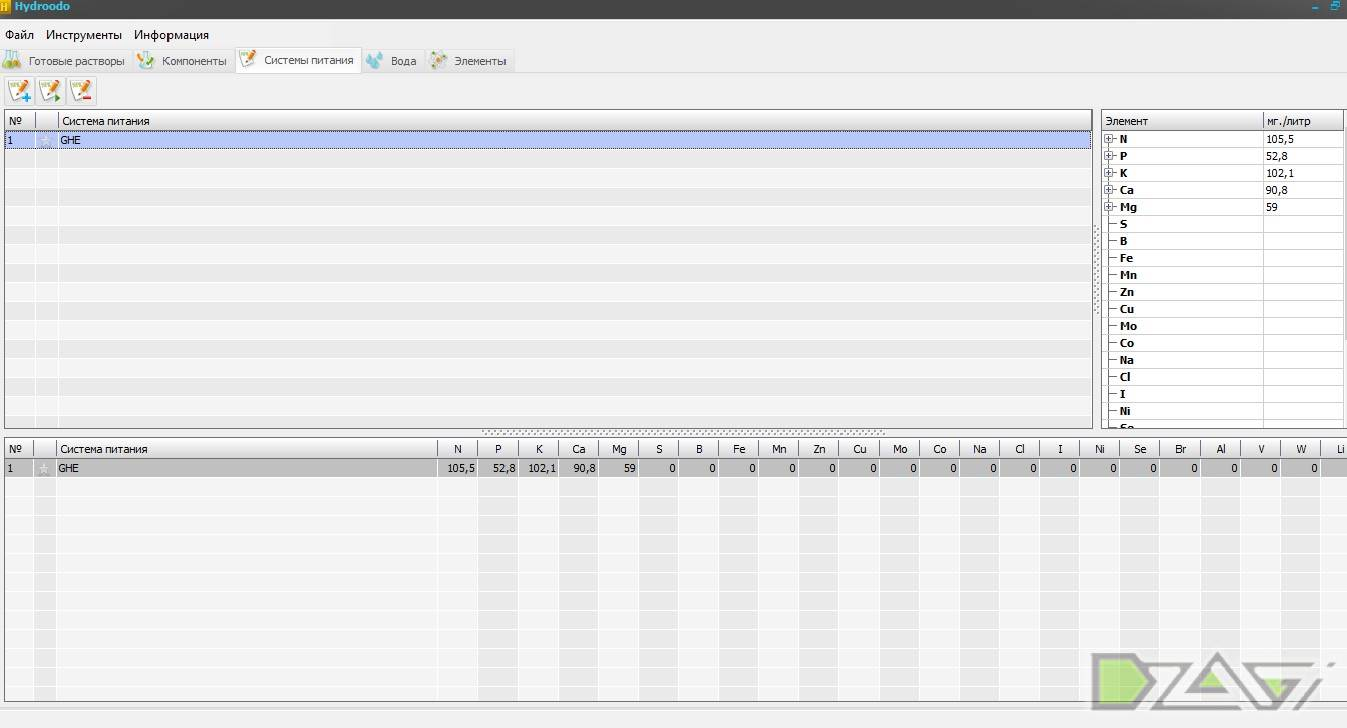This screenshot has width=1347, height=728.
Task: Switch to the Вода tab
Action: click(x=392, y=61)
